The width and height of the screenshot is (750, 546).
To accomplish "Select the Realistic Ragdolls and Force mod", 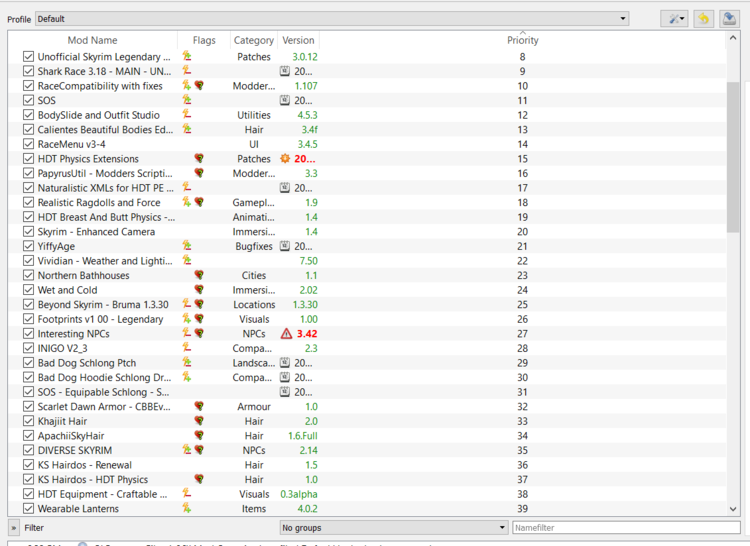I will (367, 202).
